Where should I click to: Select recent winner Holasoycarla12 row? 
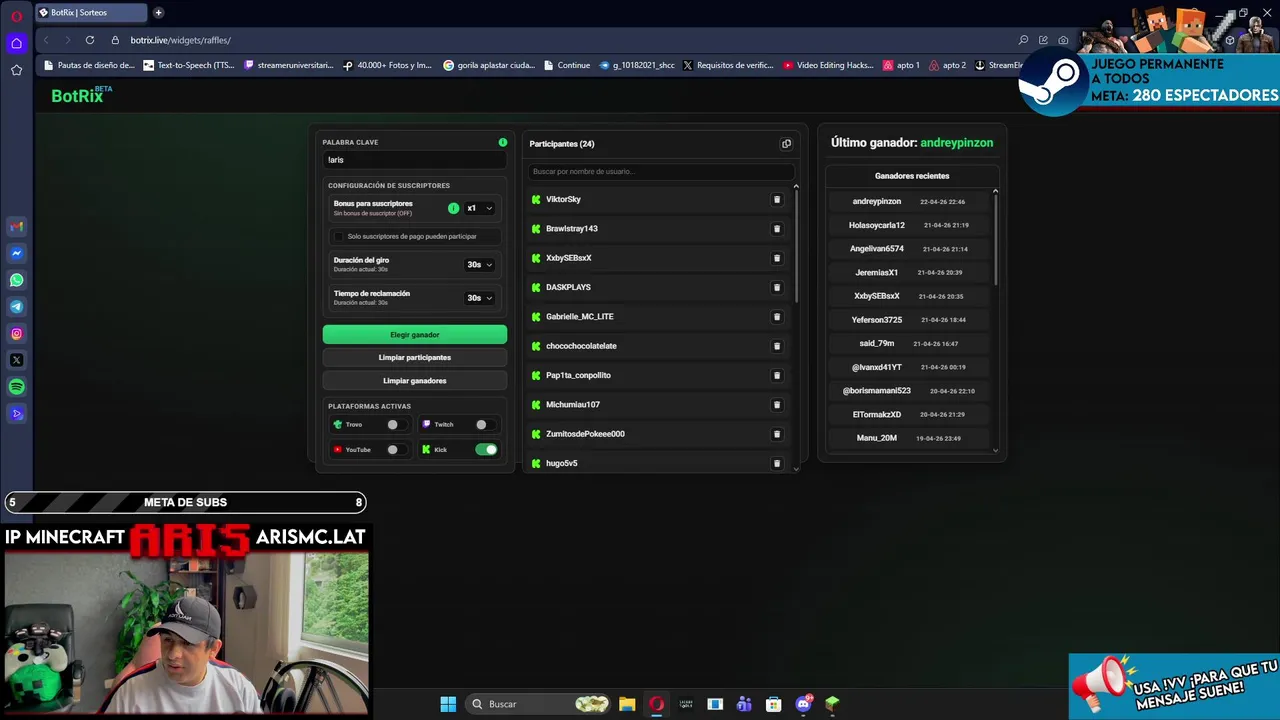pyautogui.click(x=909, y=225)
